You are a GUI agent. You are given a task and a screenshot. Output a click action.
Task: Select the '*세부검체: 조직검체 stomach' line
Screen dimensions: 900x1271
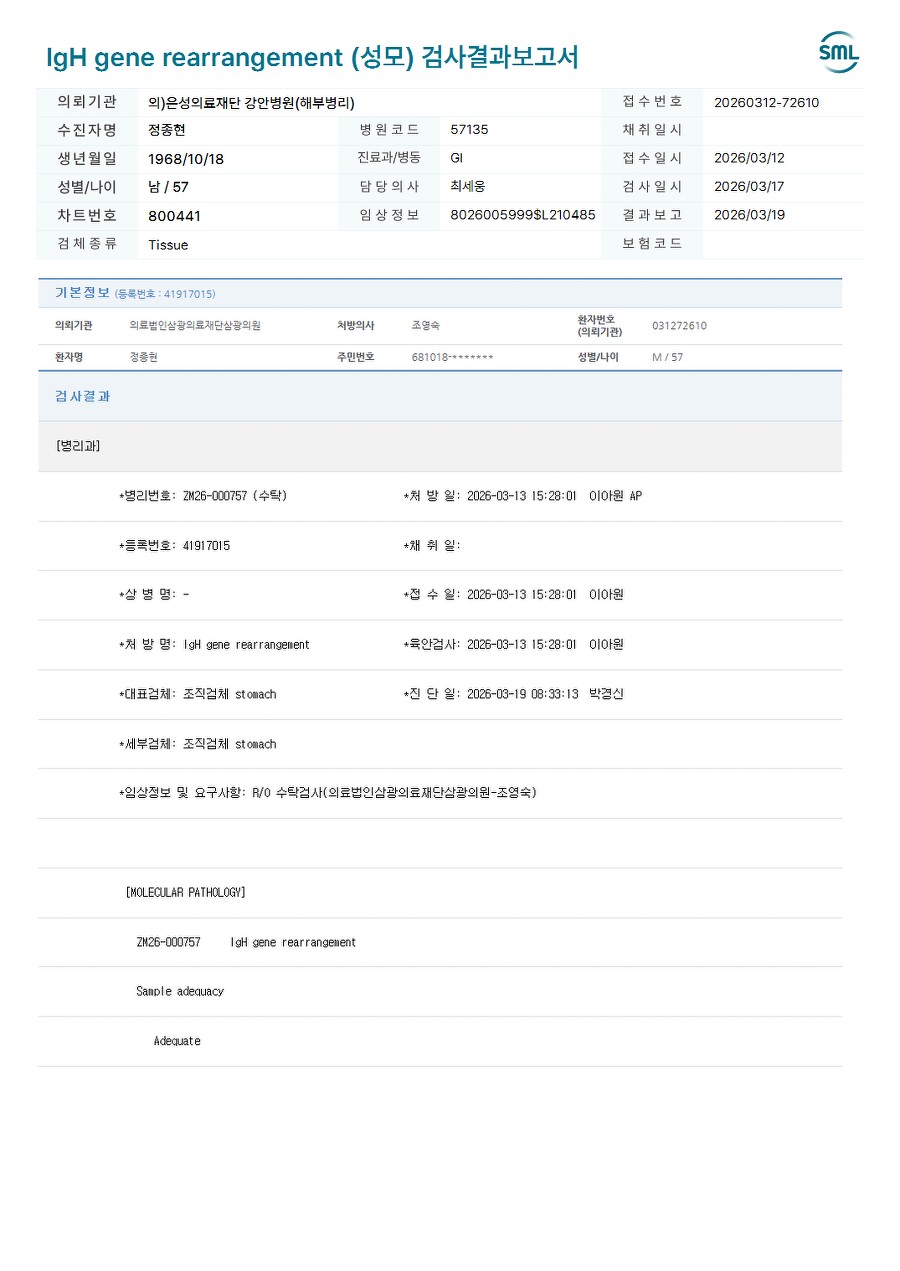pyautogui.click(x=197, y=744)
